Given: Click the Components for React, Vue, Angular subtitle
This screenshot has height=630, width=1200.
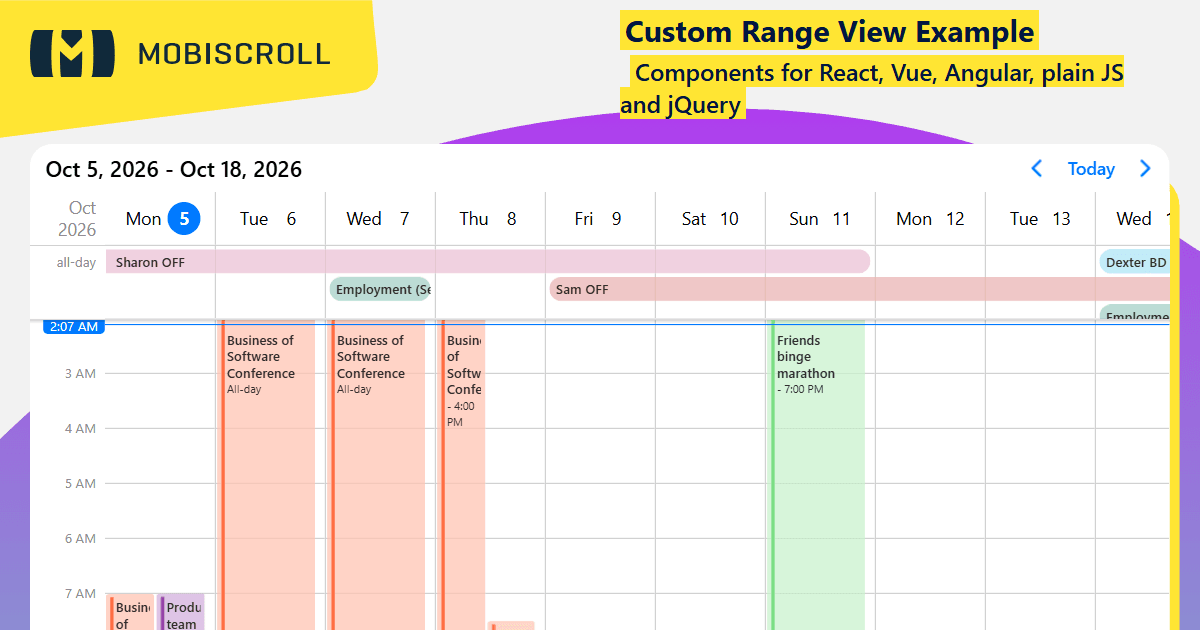Looking at the screenshot, I should tap(872, 88).
